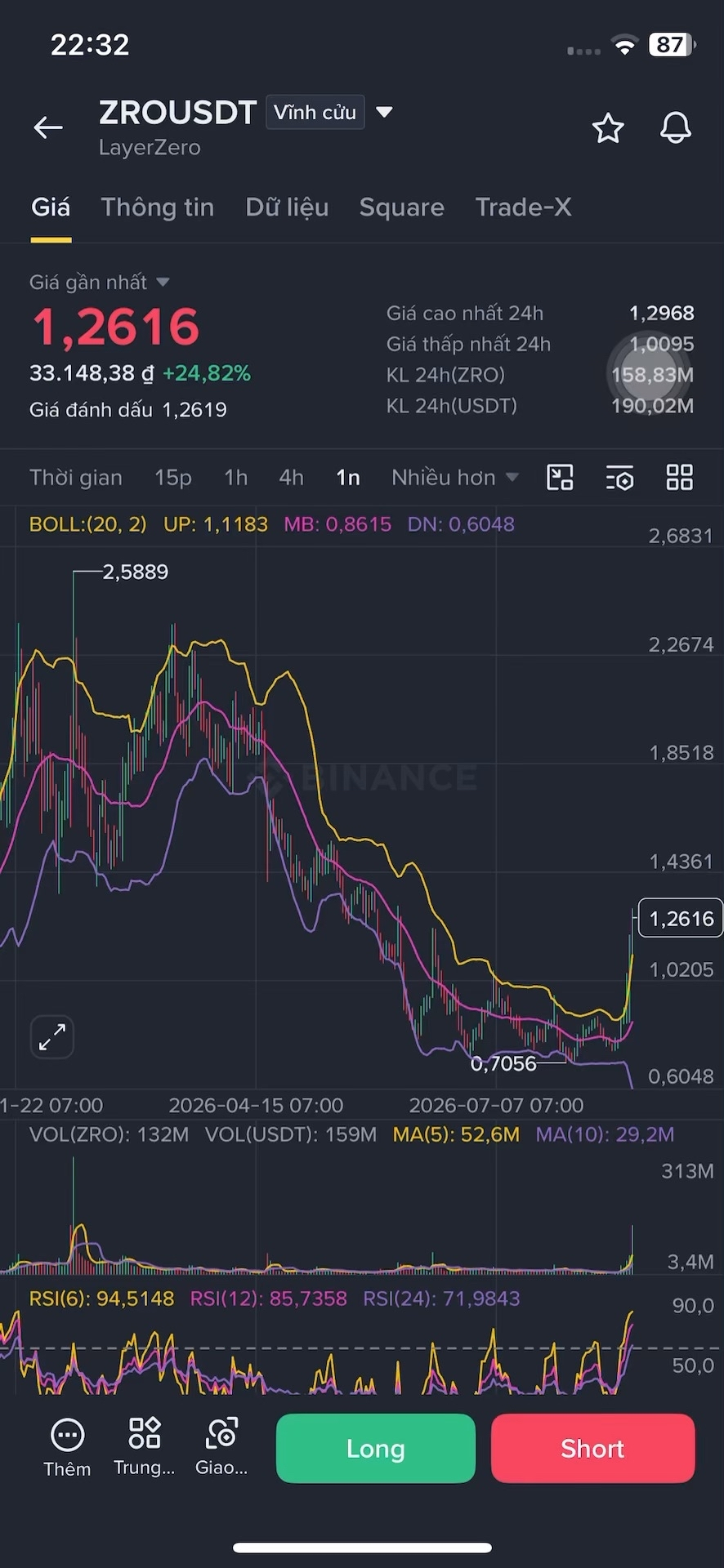Tap the iOS home indicator bar

tap(362, 1547)
